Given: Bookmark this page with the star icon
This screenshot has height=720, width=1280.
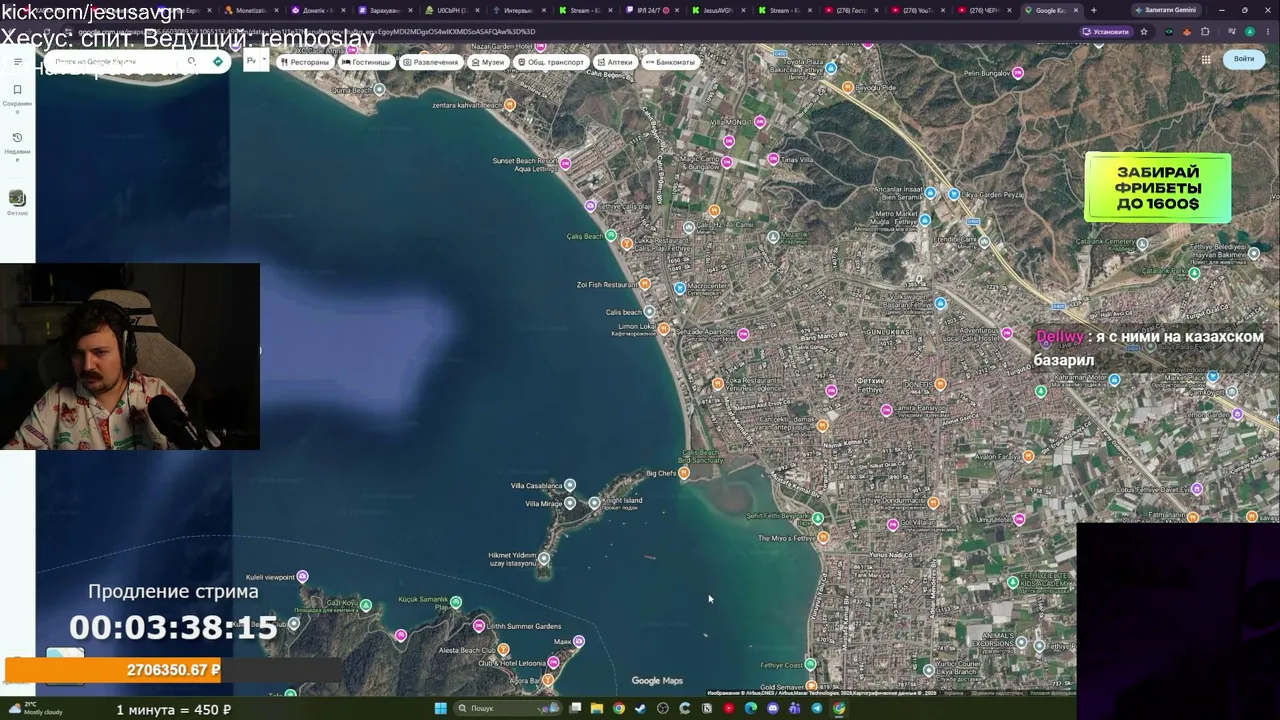Looking at the screenshot, I should tap(1144, 31).
